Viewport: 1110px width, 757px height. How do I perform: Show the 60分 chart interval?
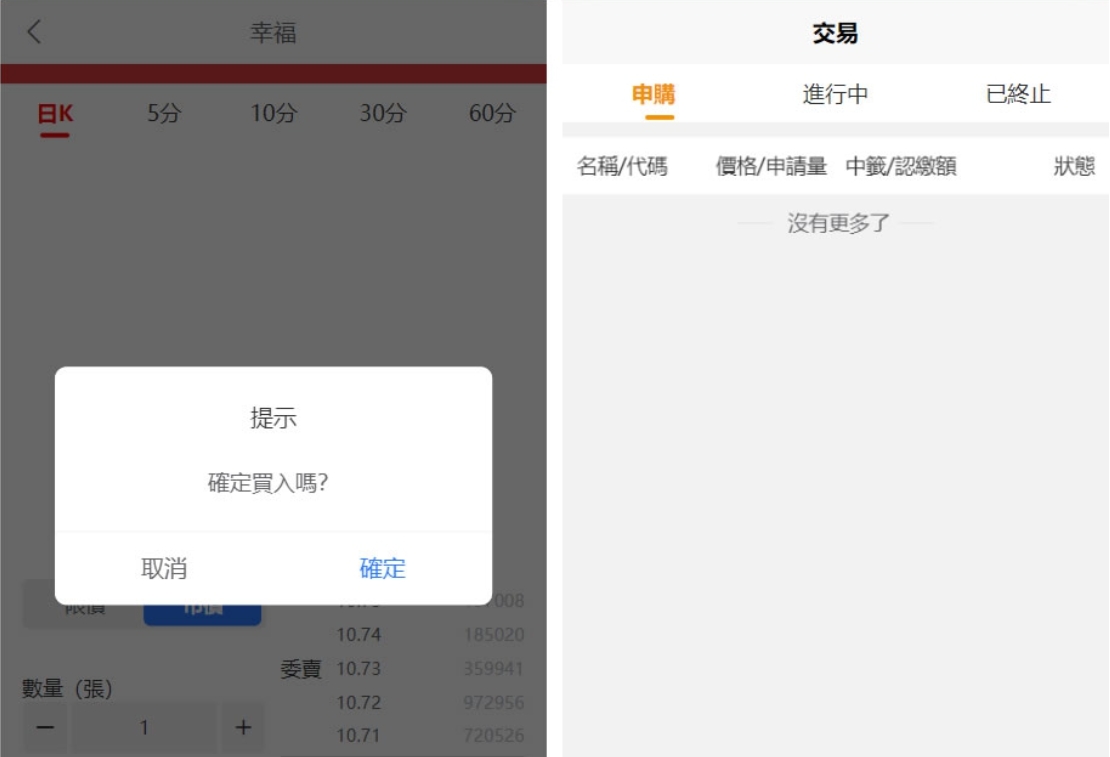492,114
